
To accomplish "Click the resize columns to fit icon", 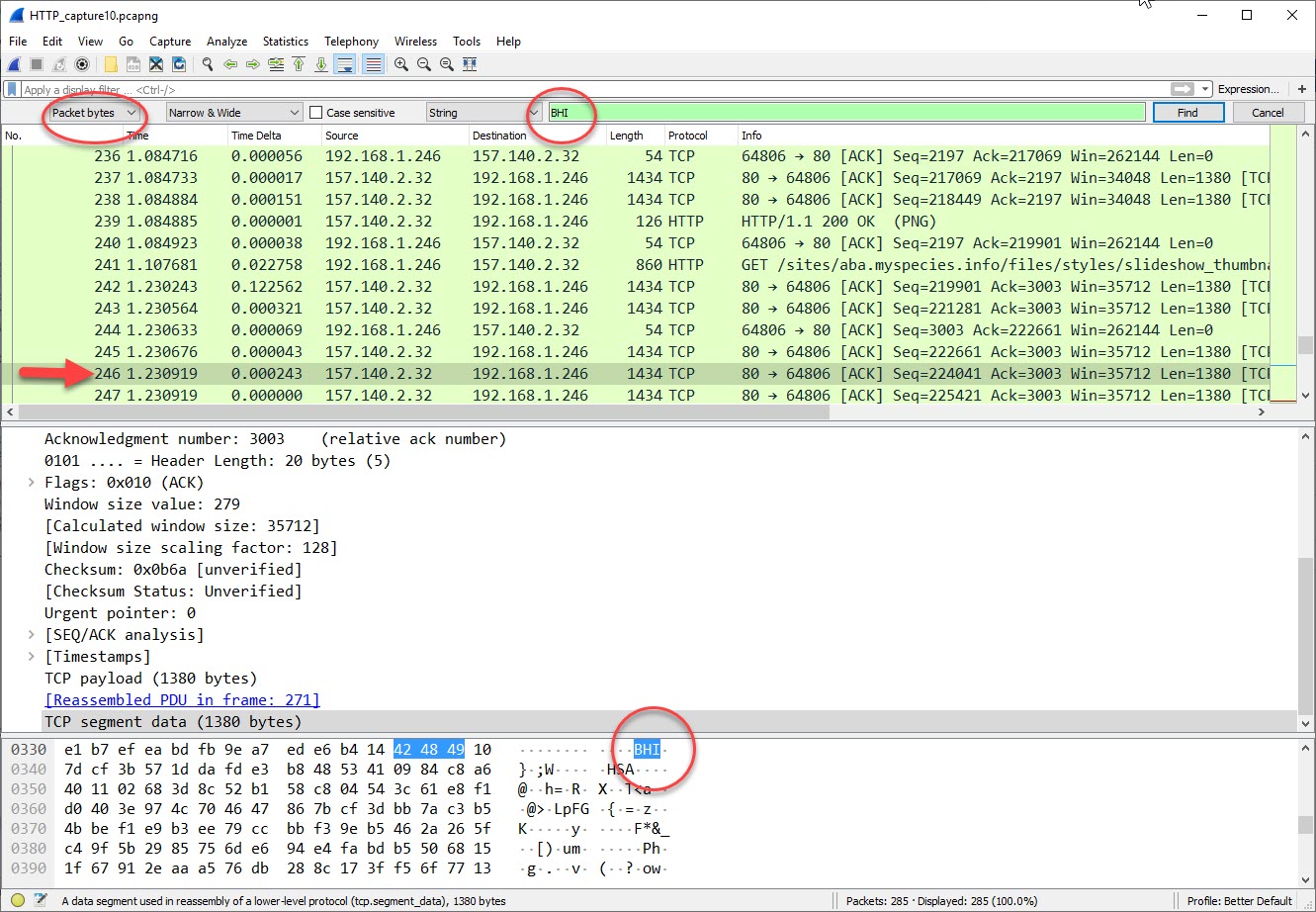I will click(469, 64).
